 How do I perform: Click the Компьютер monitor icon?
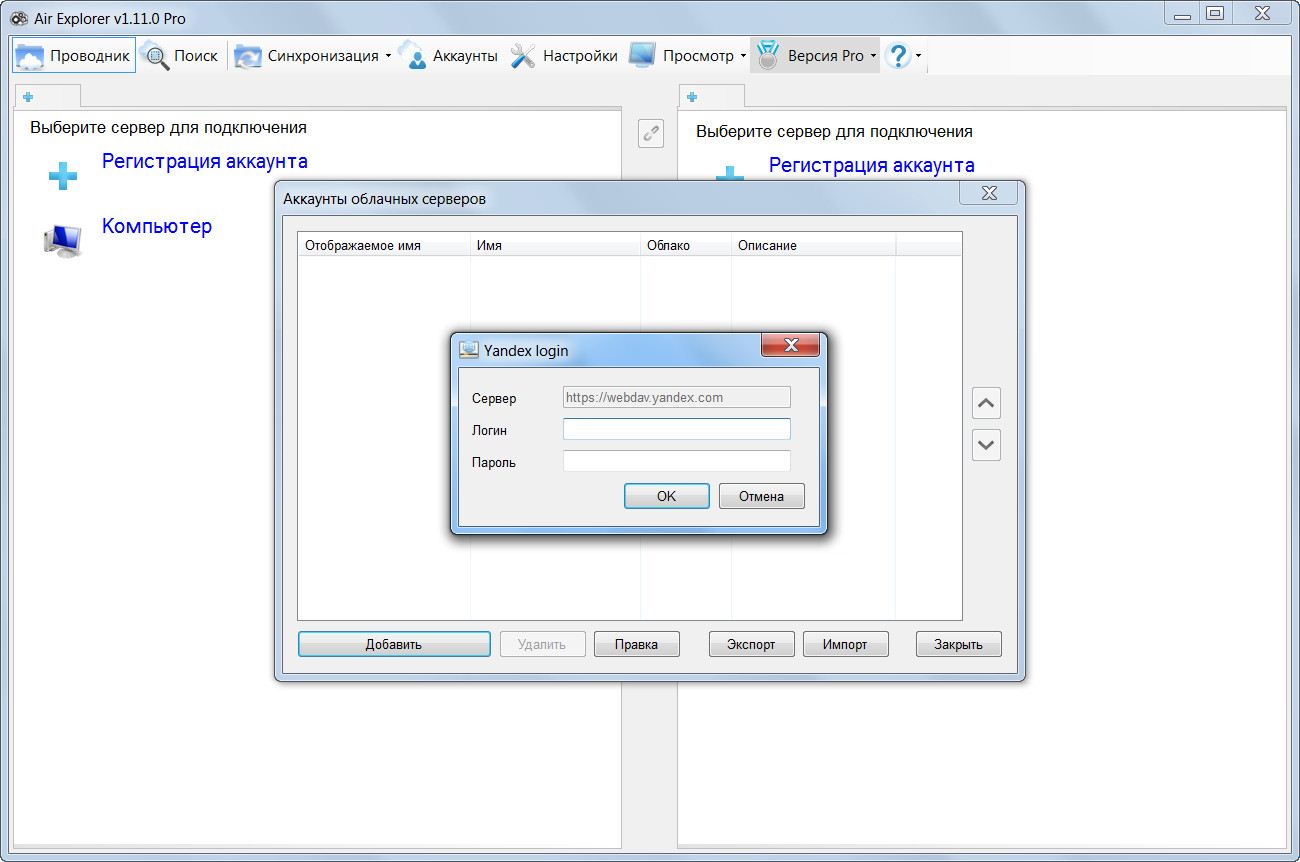coord(62,241)
